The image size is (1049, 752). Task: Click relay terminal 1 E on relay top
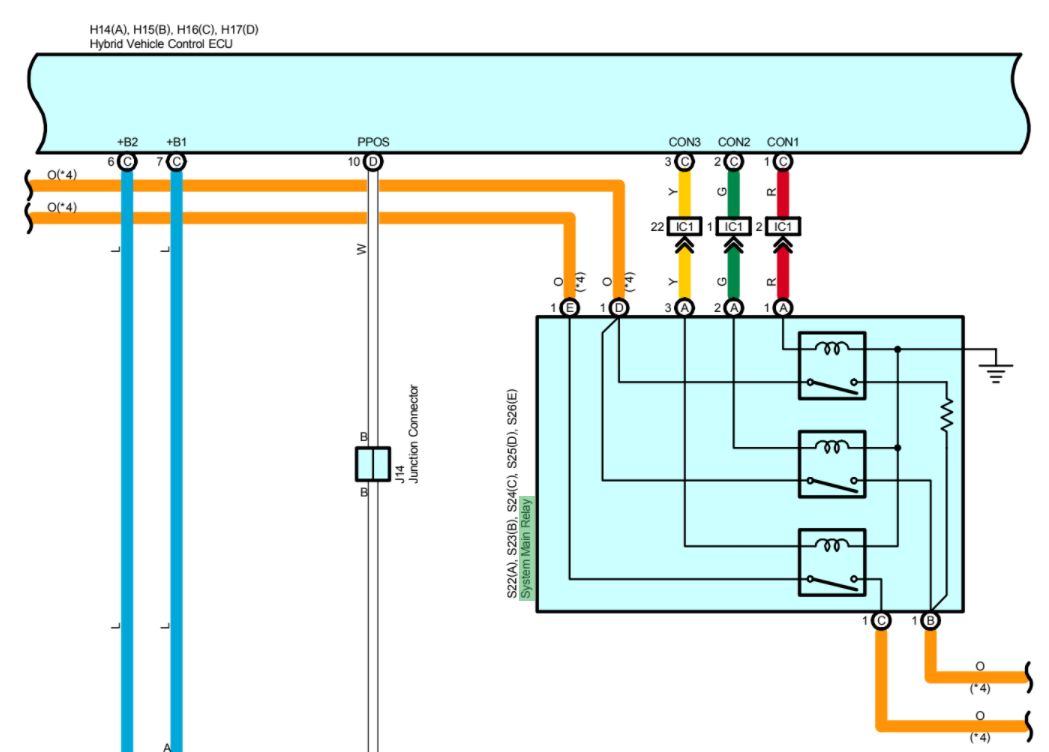click(x=569, y=308)
